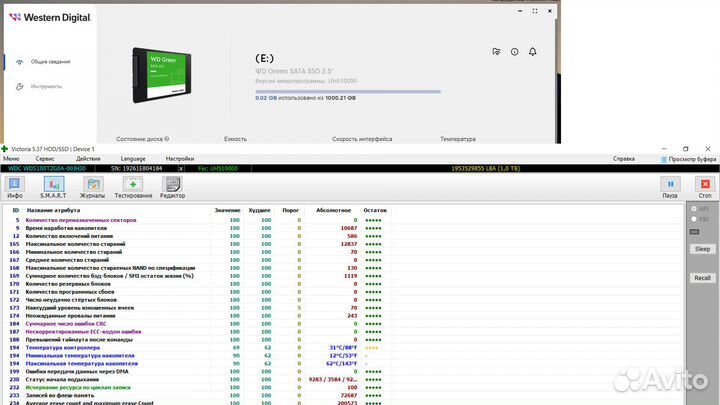Viewport: 720px width, 405px height.
Task: Select the Максимальное количество стираний row
Action: [197, 244]
